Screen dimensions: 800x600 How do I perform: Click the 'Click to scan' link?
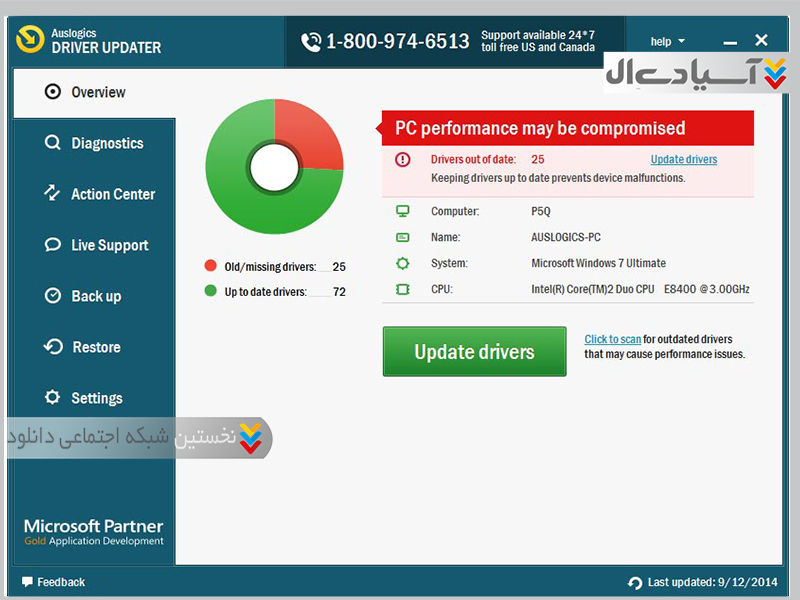(x=612, y=340)
